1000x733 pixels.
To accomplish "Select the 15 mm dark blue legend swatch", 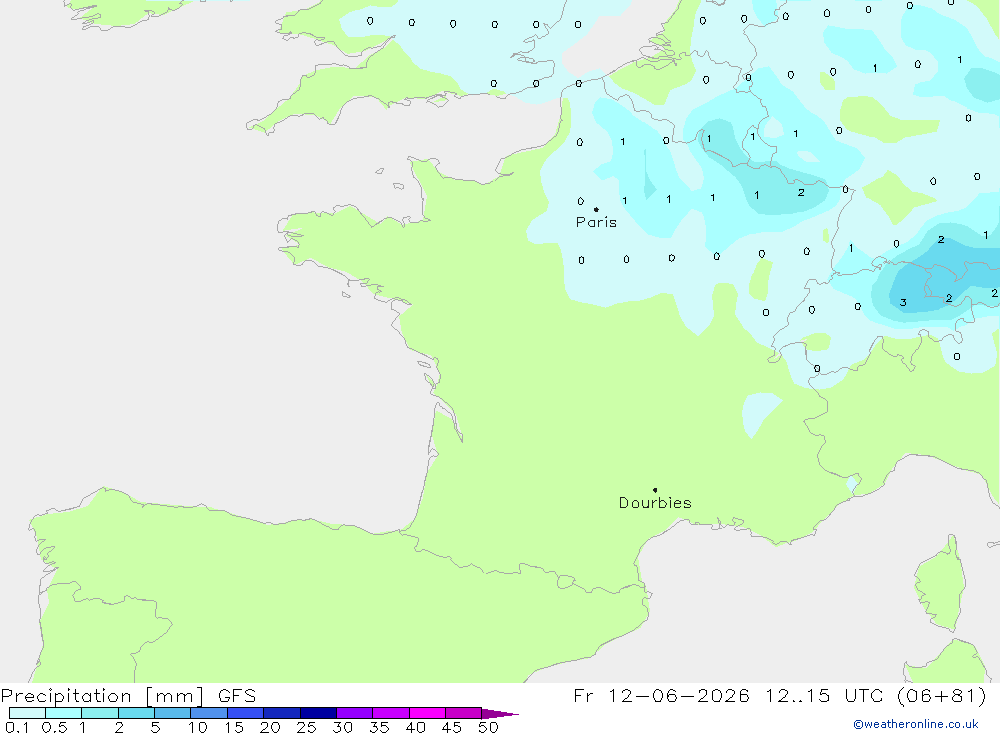I will [x=245, y=713].
